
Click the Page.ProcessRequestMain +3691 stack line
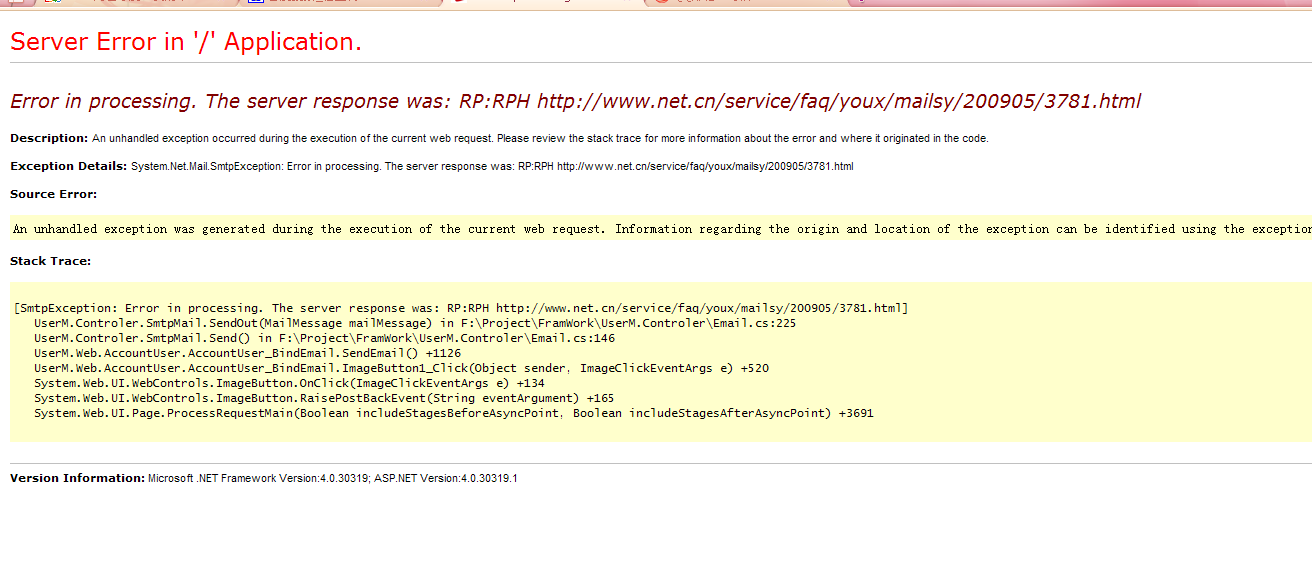pos(453,413)
